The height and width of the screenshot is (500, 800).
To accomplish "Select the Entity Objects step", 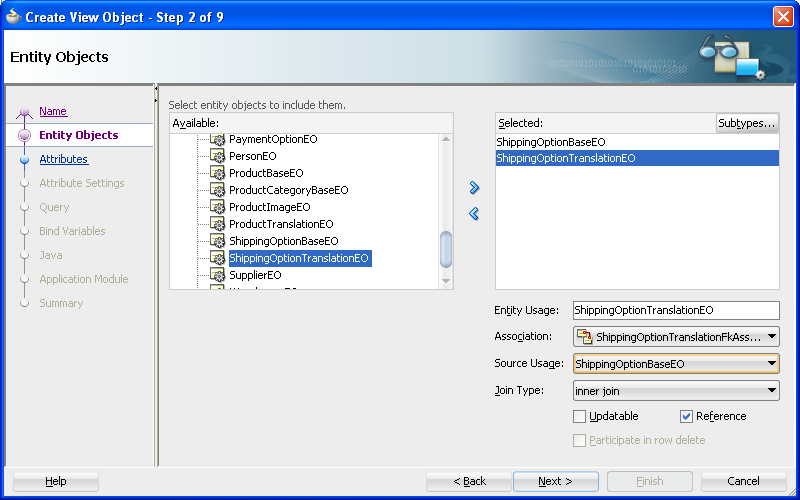I will 79,135.
